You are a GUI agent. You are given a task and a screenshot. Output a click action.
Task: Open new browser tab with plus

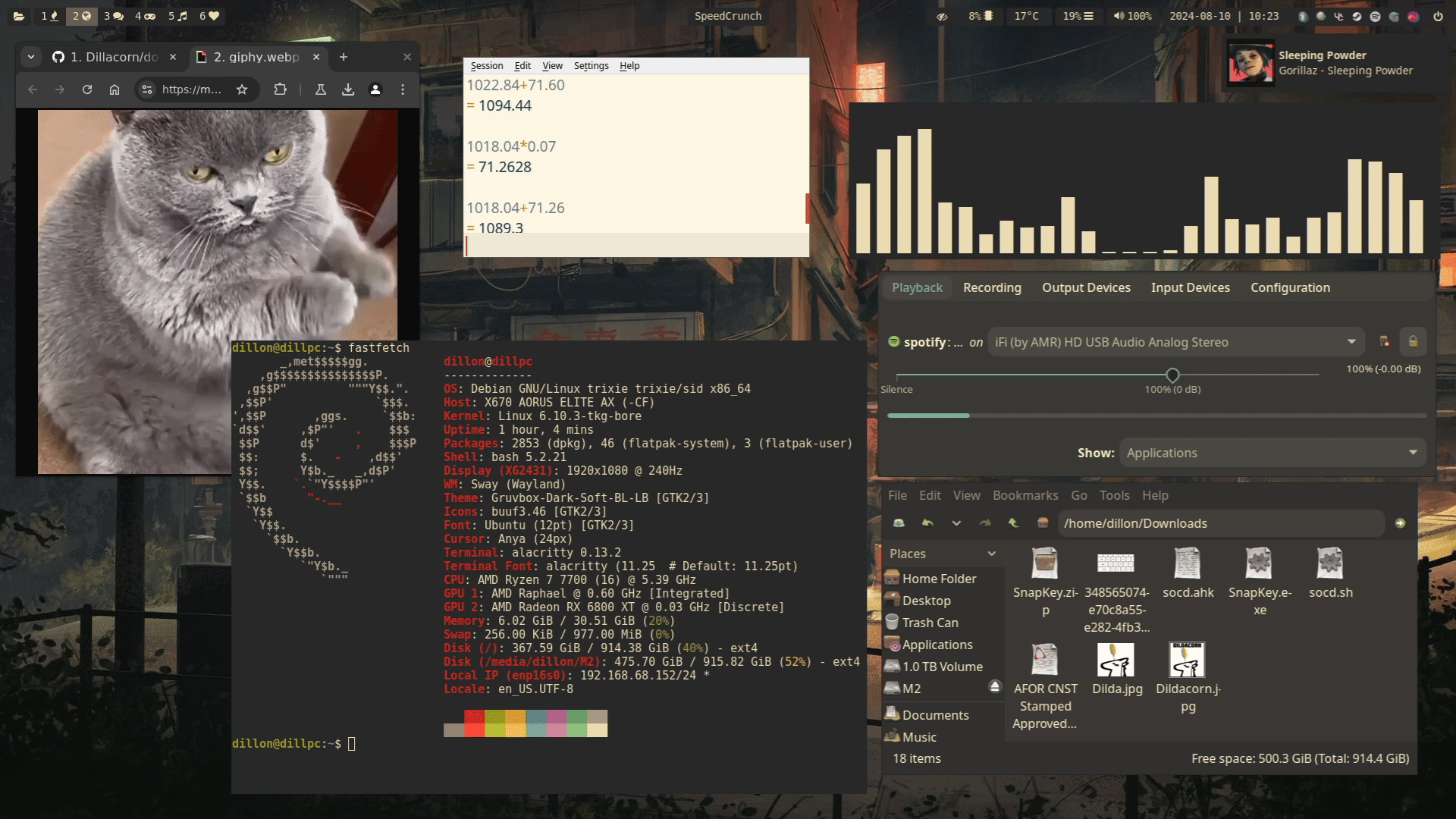344,57
